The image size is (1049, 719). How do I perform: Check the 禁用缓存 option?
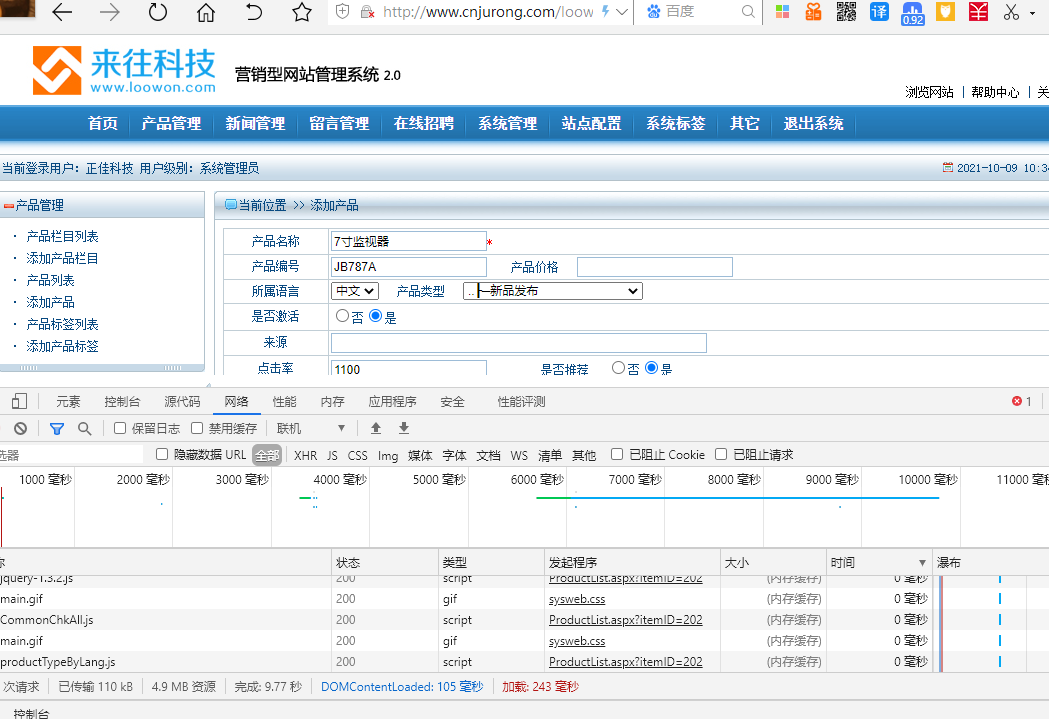tap(197, 428)
